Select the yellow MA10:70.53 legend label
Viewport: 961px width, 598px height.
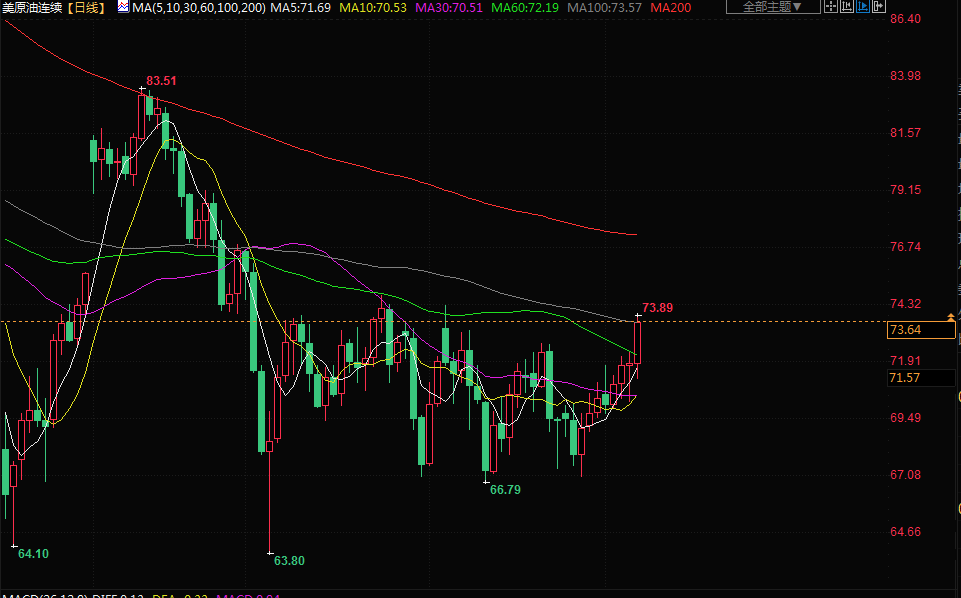[373, 8]
